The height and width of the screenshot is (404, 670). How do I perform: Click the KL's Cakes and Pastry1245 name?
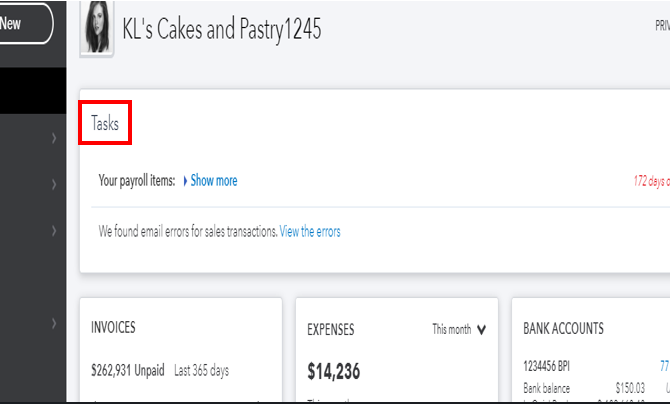point(222,29)
